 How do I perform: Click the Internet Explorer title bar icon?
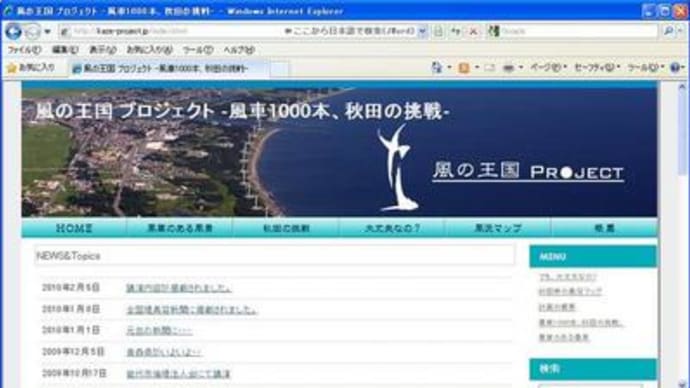[7, 11]
